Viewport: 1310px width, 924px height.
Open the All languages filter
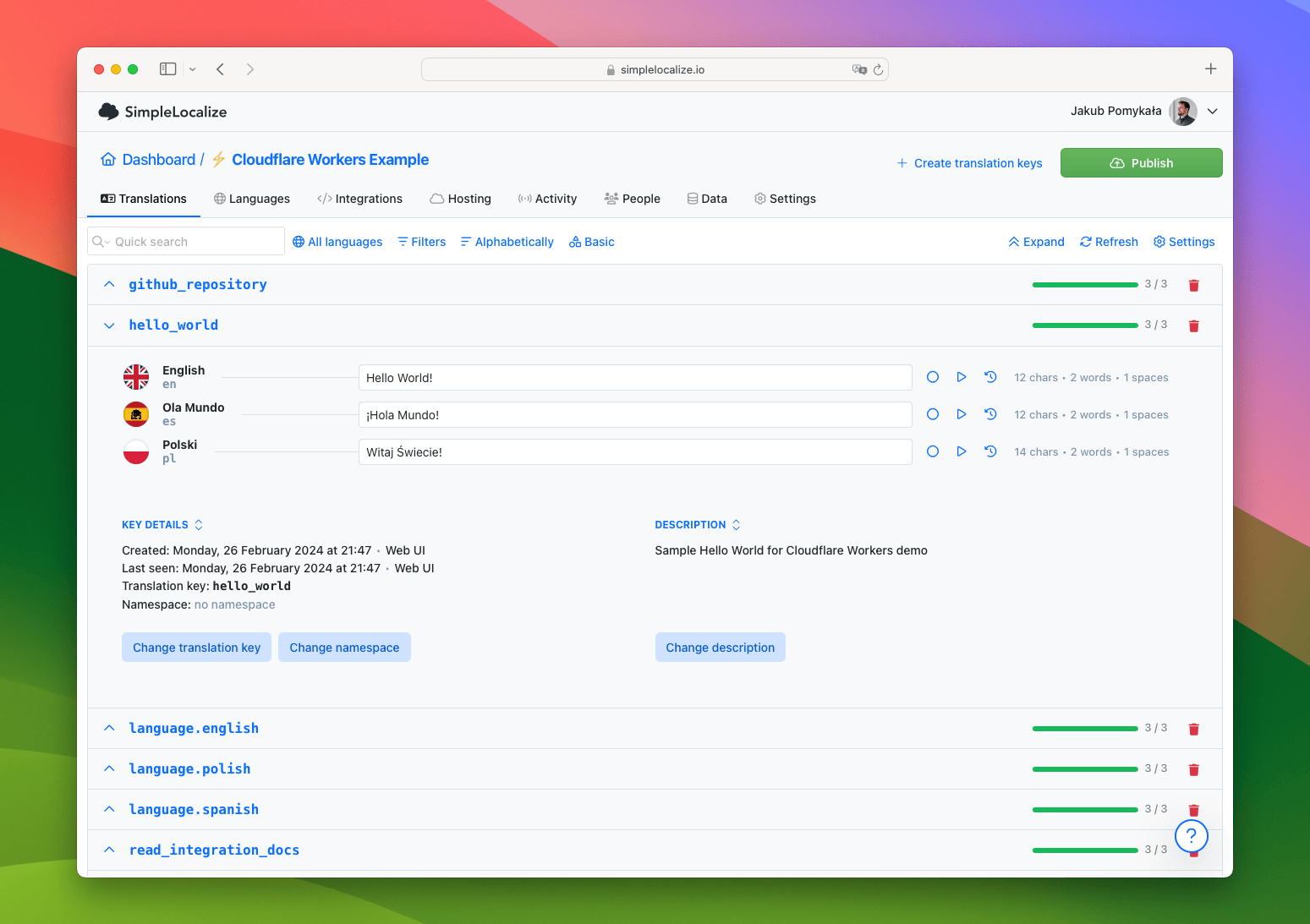[337, 242]
